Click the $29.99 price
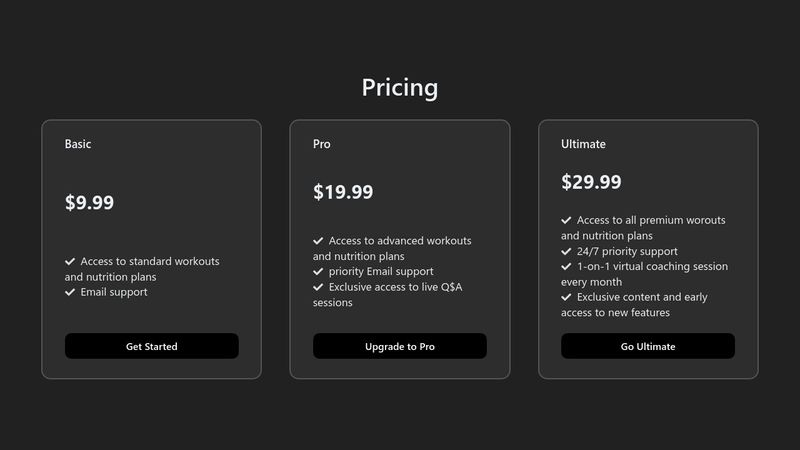 click(591, 182)
